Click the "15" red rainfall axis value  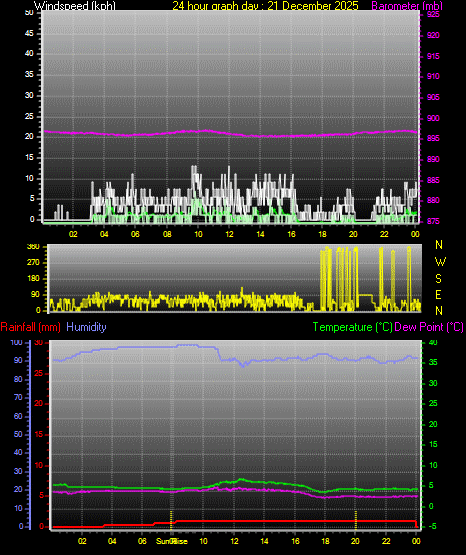[39, 434]
